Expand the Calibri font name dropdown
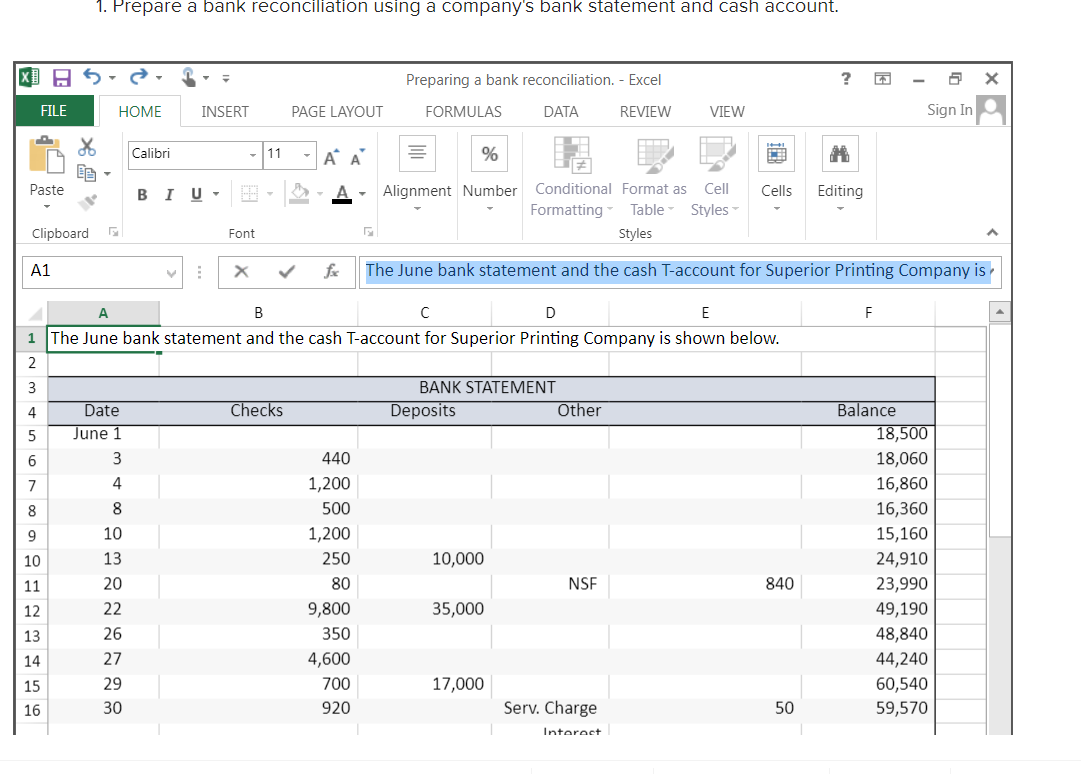This screenshot has height=774, width=1081. (x=253, y=154)
